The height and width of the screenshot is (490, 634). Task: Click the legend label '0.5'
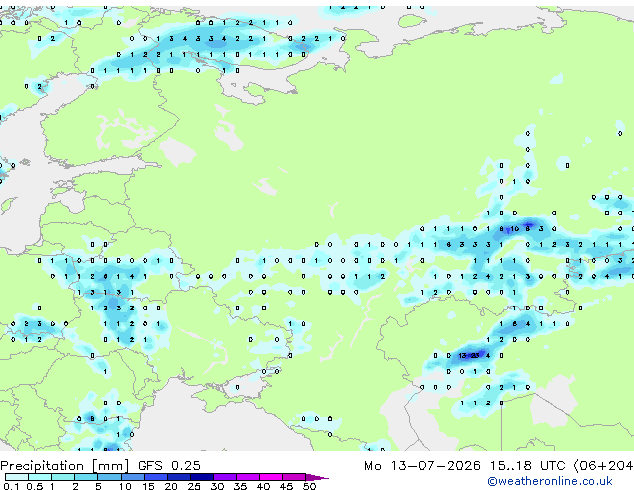[x=35, y=486]
